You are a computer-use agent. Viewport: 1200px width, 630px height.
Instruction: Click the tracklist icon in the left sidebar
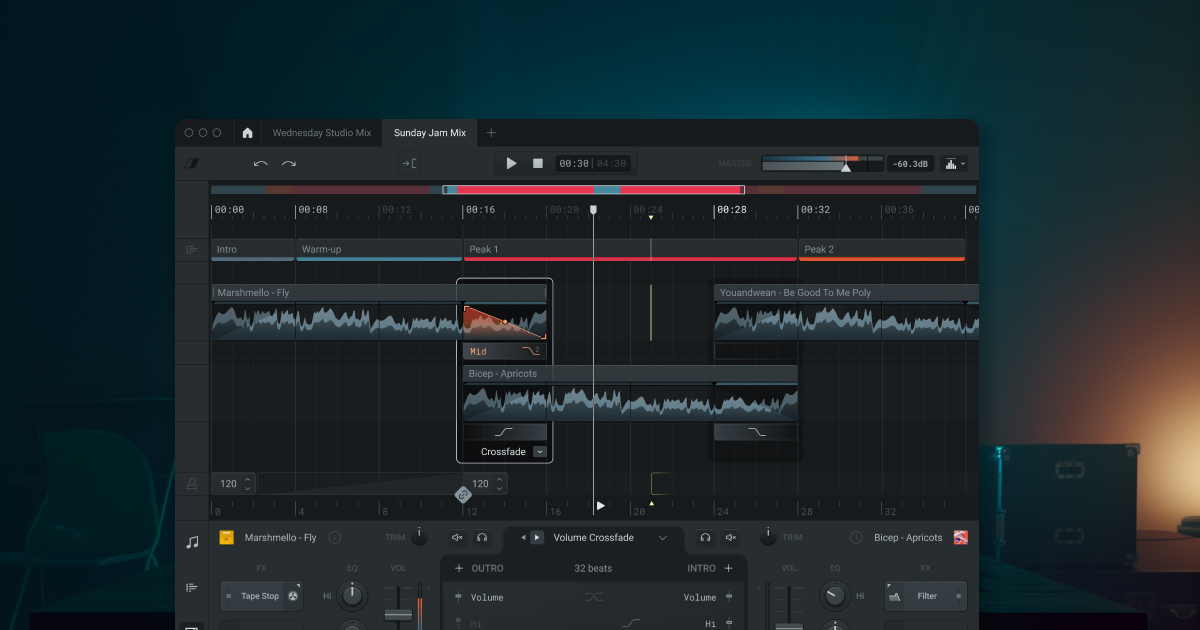192,587
